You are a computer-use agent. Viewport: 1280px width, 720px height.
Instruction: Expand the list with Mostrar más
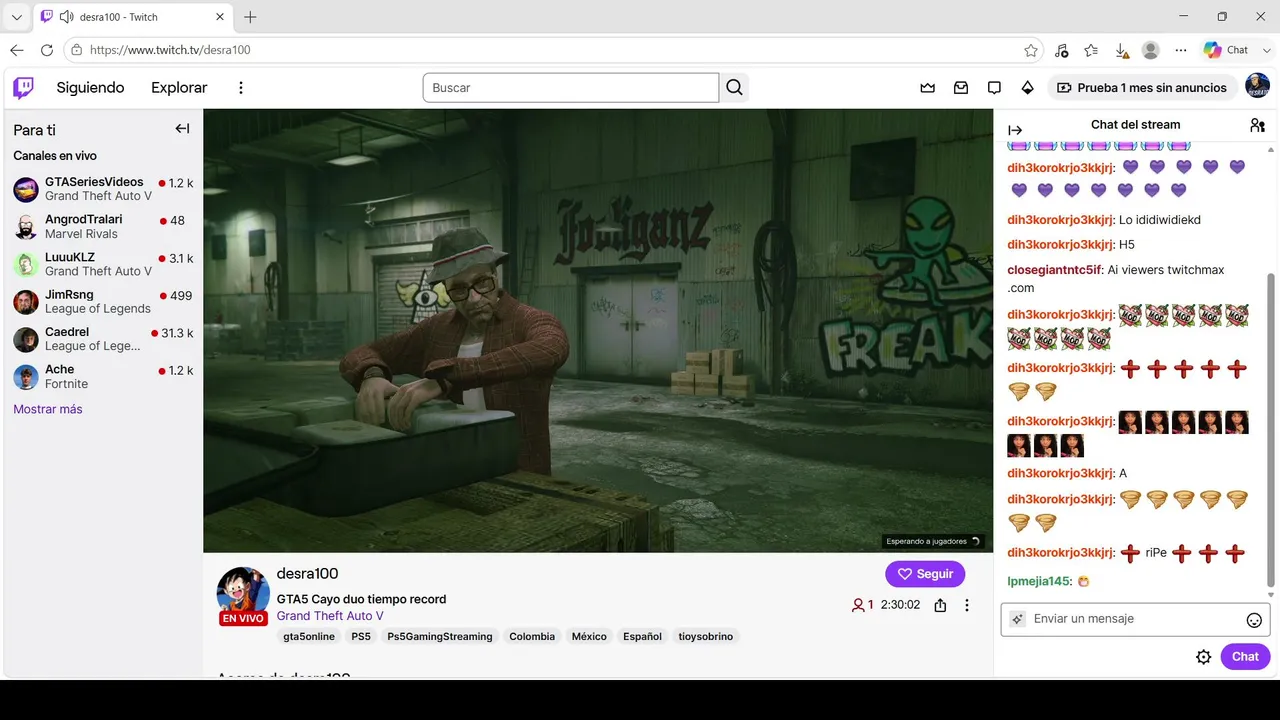(x=48, y=409)
